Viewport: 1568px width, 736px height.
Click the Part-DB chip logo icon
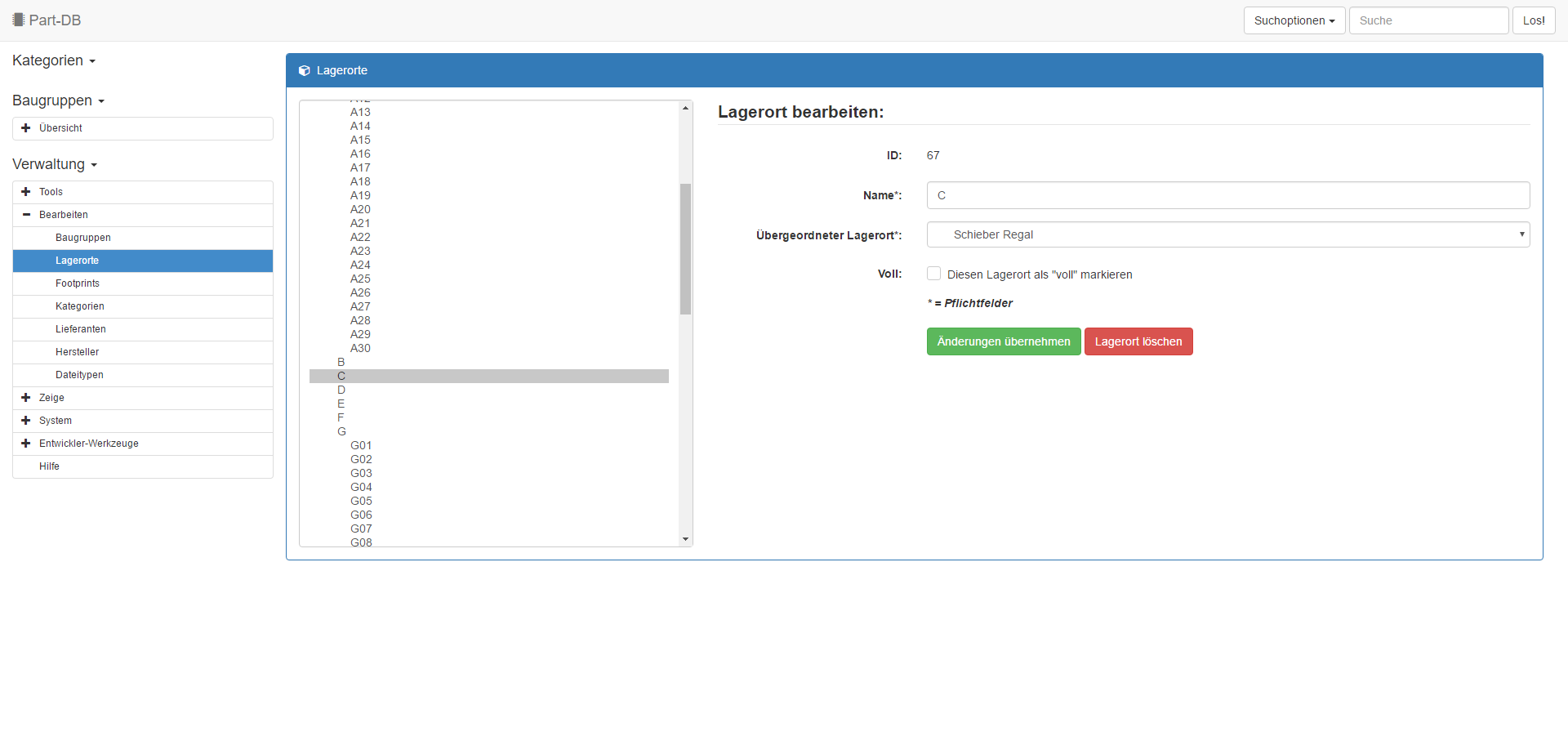click(18, 20)
